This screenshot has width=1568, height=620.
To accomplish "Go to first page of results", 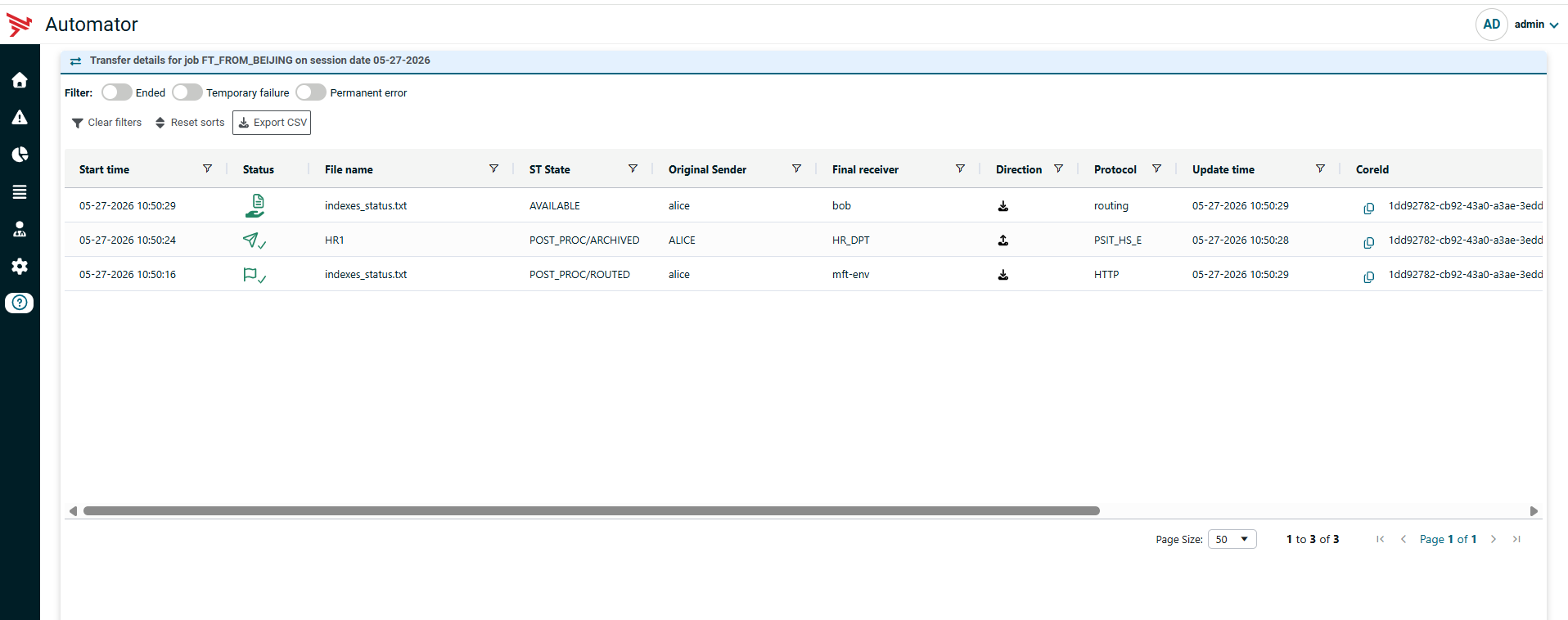I will coord(1381,539).
